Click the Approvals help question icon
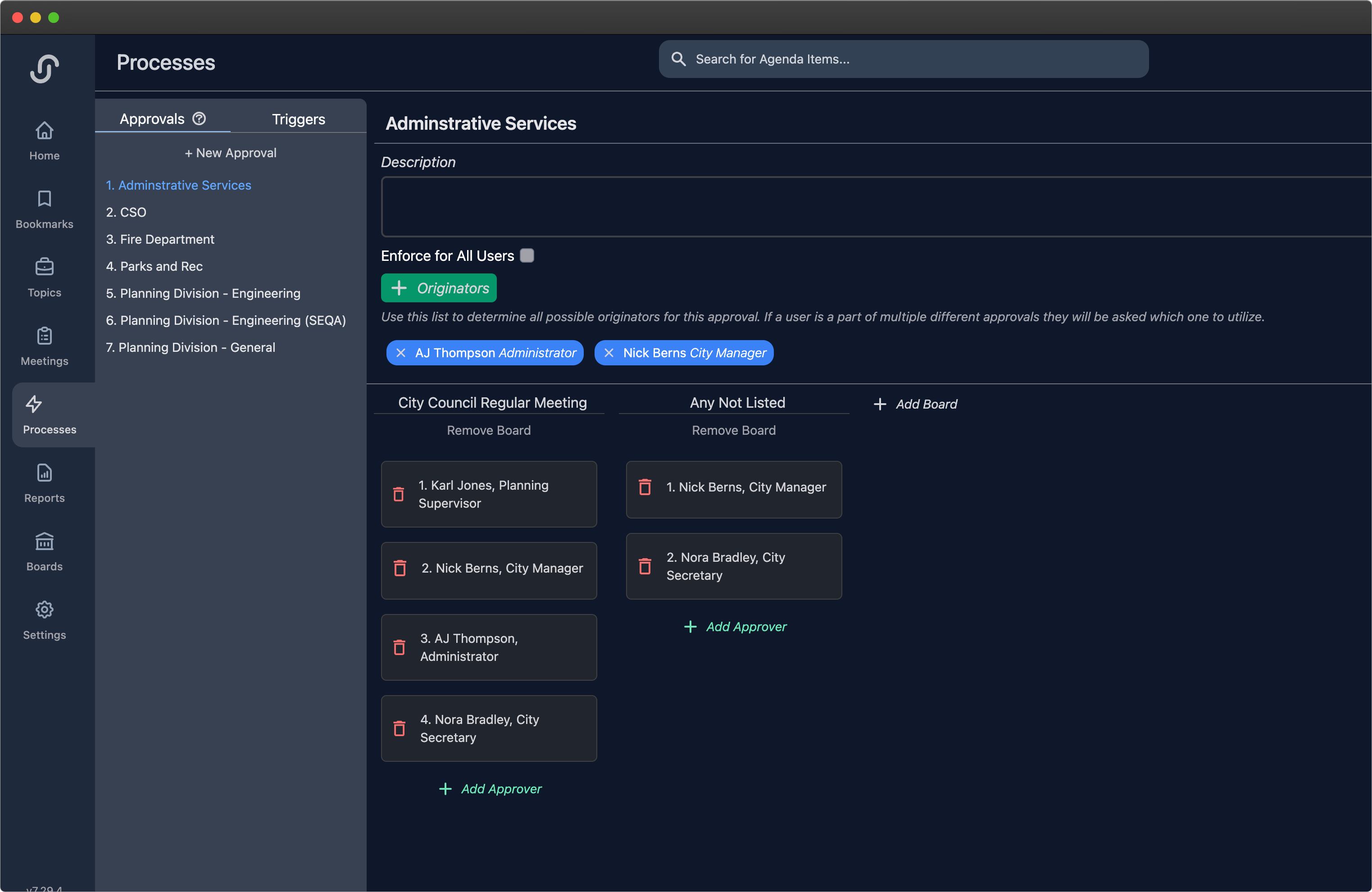The width and height of the screenshot is (1372, 892). pos(199,119)
